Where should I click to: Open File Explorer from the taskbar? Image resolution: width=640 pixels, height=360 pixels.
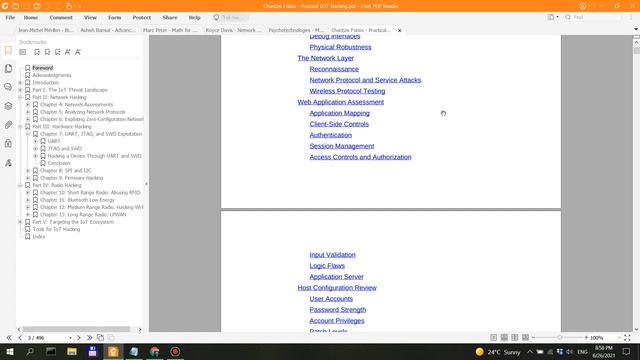coord(72,351)
